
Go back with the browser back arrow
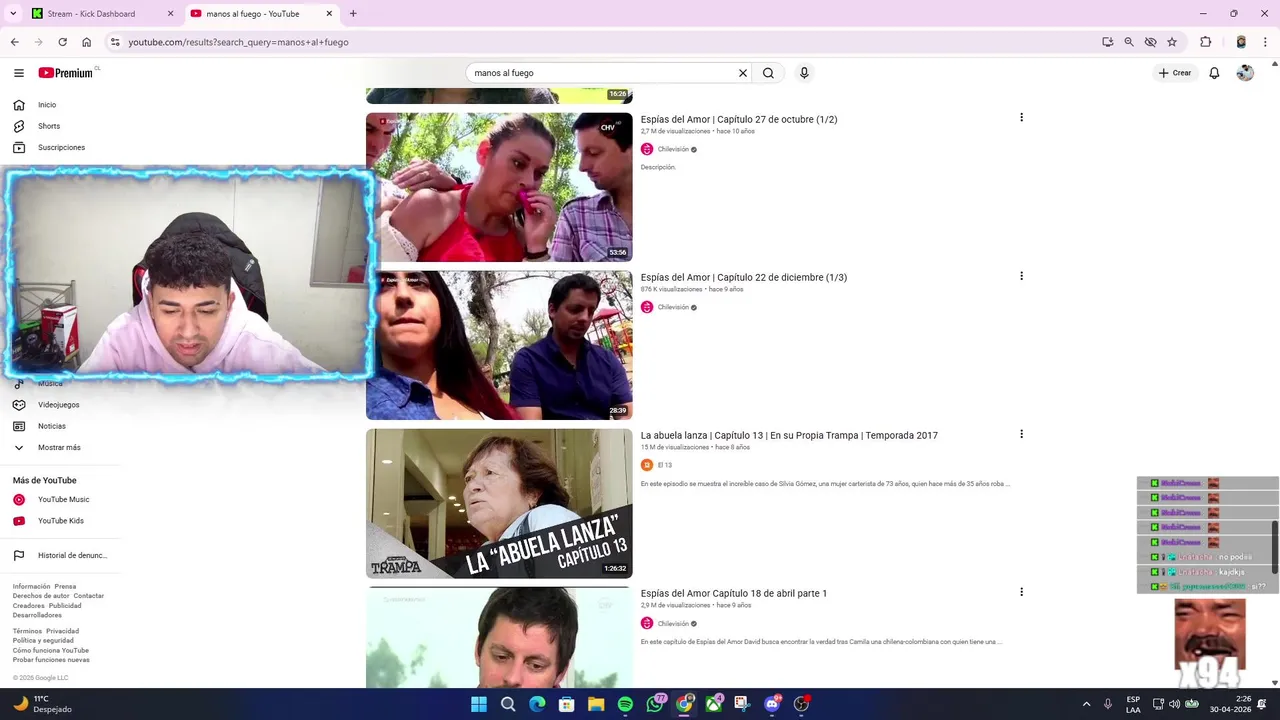[15, 42]
